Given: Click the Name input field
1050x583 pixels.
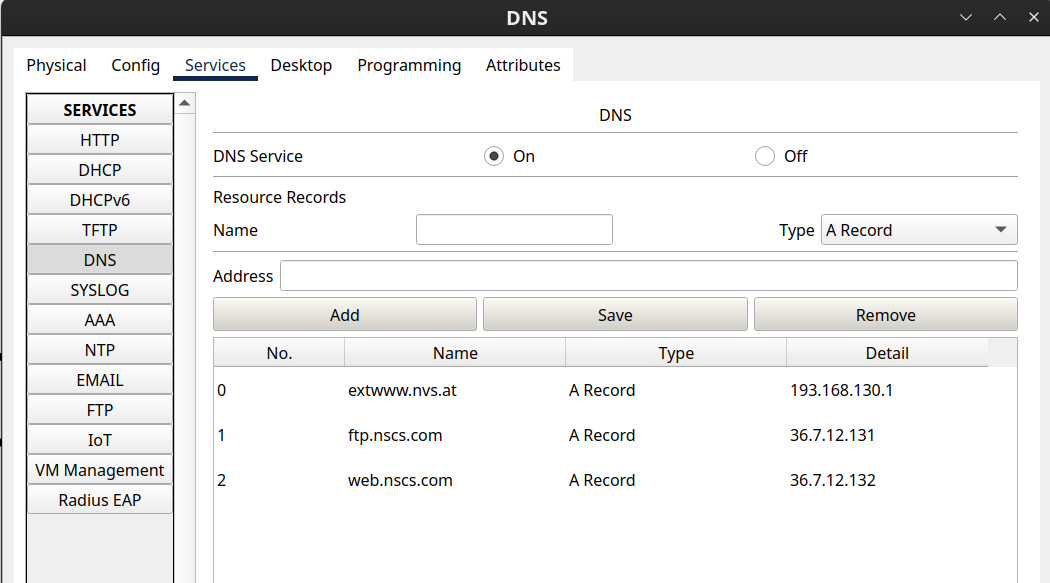Looking at the screenshot, I should pyautogui.click(x=514, y=230).
